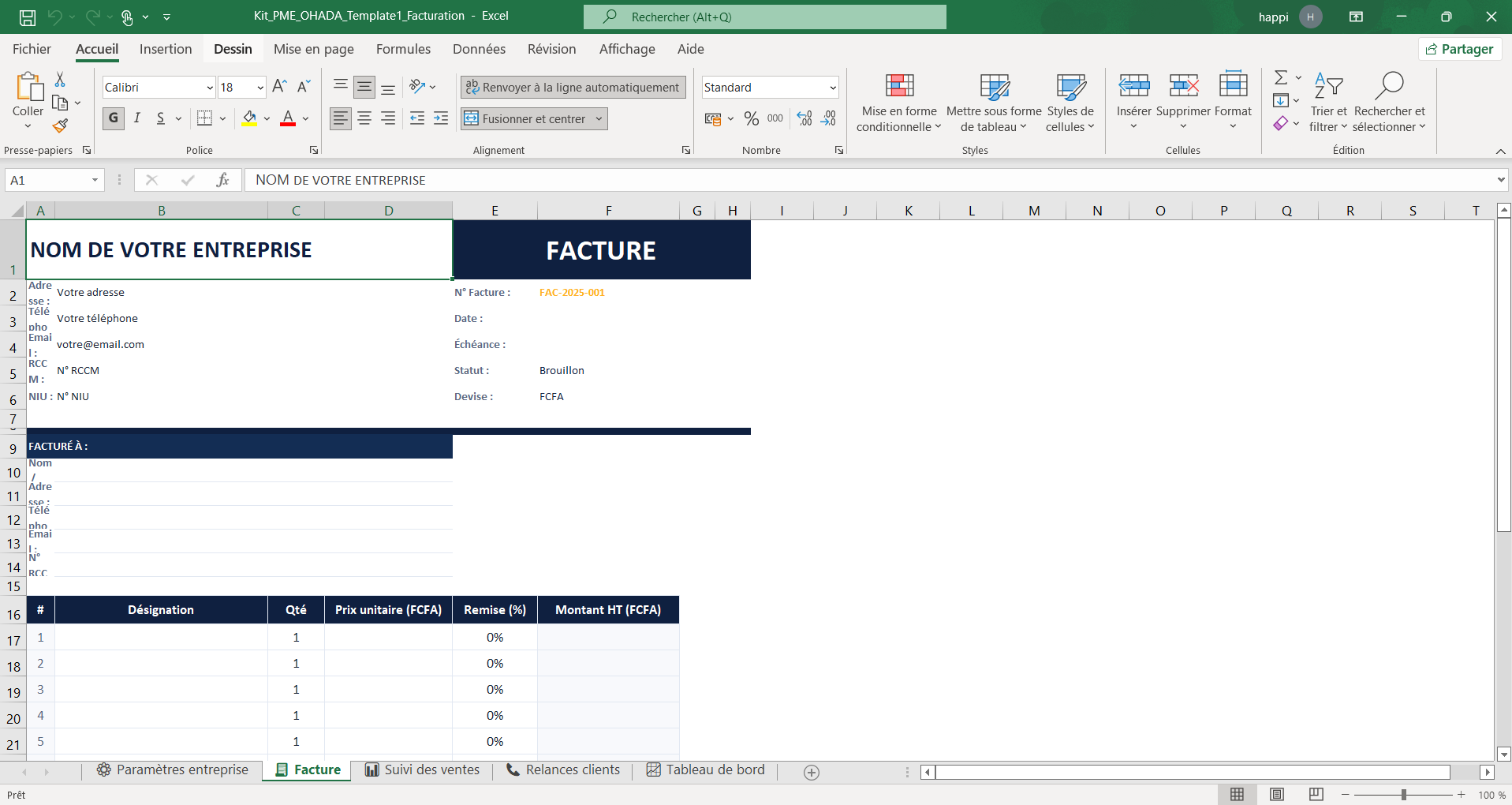Switch to Page Layout view icon

1277,795
